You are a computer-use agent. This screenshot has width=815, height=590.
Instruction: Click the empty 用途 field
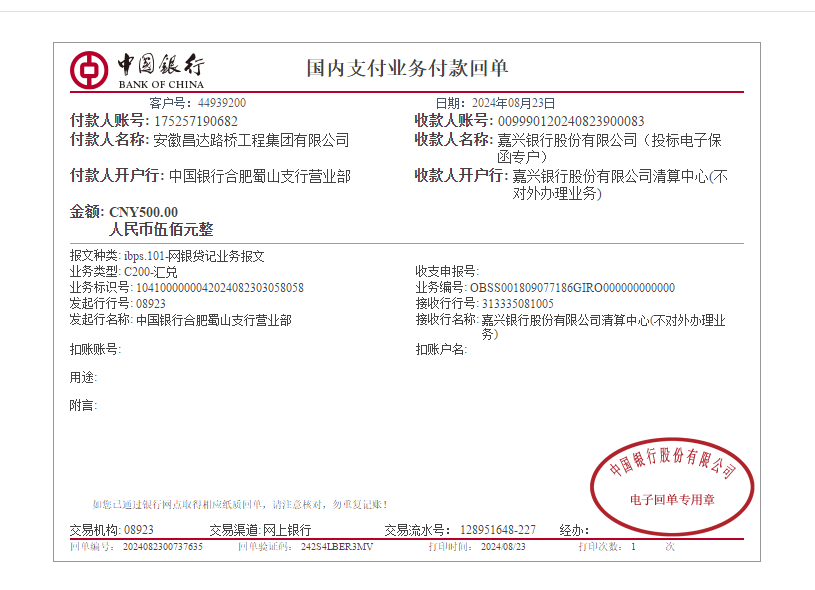(x=140, y=377)
